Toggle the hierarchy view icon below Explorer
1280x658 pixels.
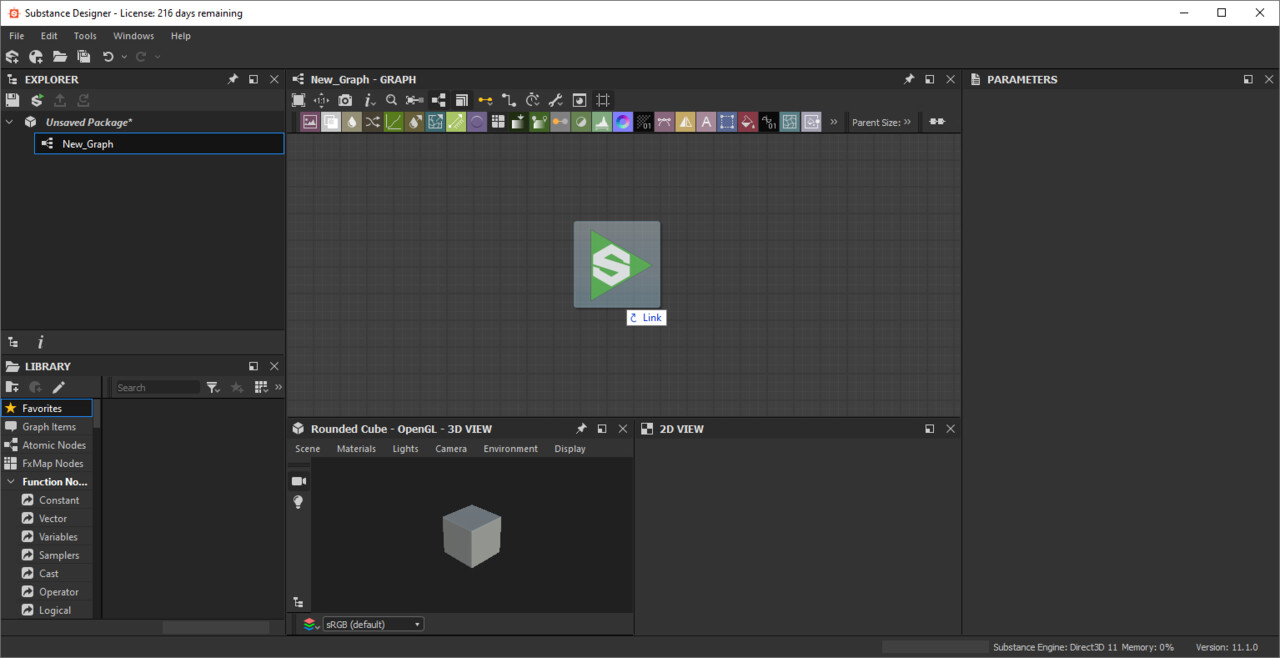click(12, 342)
